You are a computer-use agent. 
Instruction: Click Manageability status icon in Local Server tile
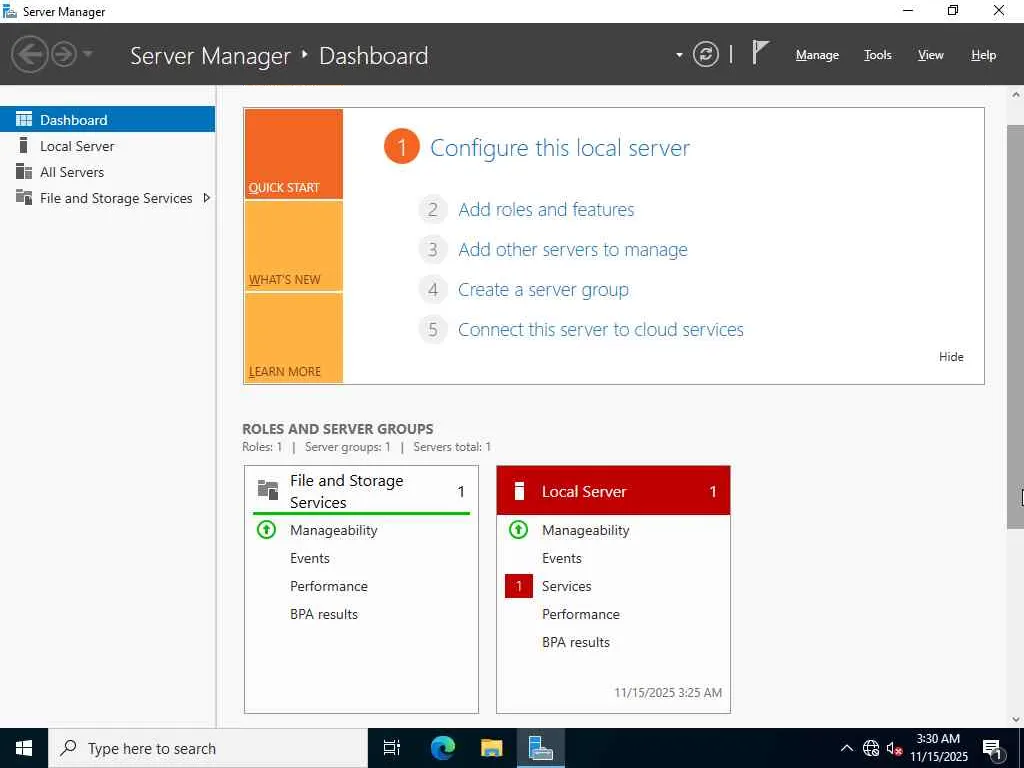click(519, 530)
